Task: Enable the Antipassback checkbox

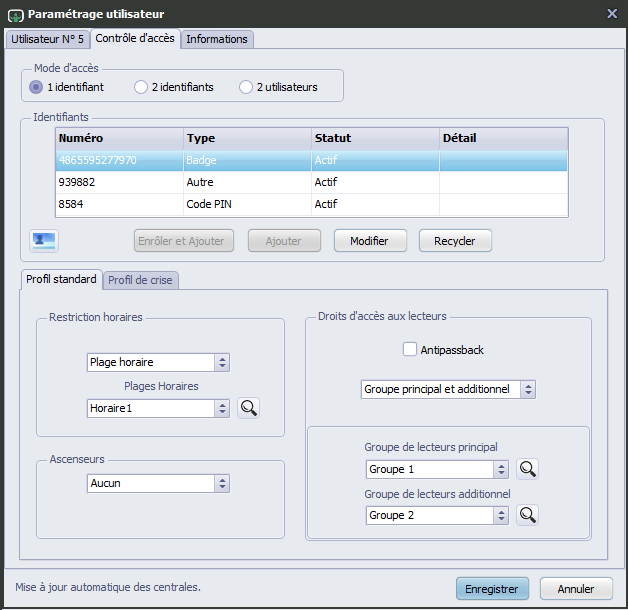Action: (x=409, y=350)
